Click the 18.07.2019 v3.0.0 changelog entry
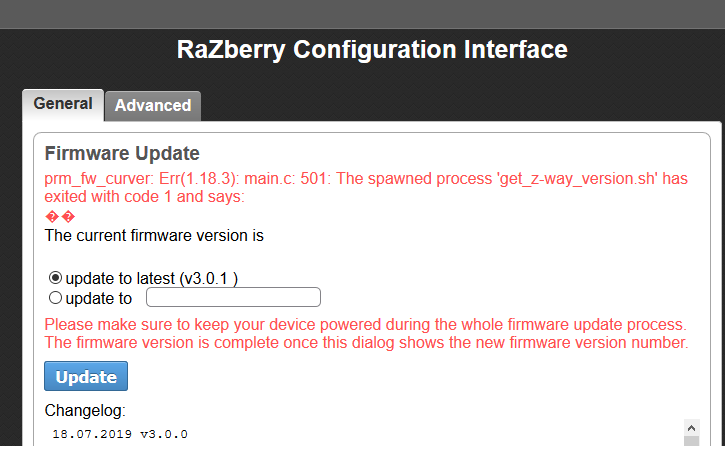This screenshot has height=449, width=725. pos(120,434)
